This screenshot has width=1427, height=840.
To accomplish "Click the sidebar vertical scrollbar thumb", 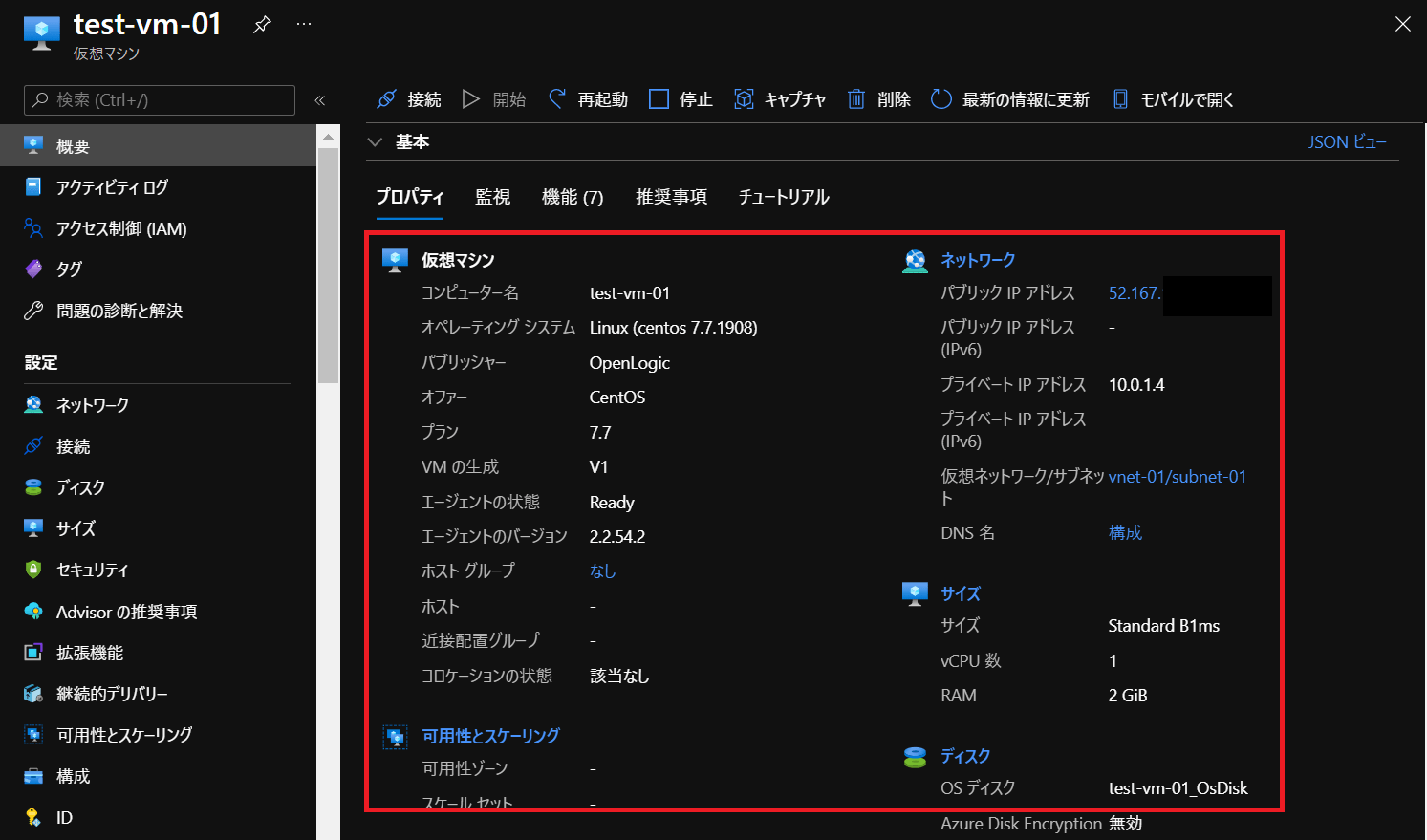I will 328,266.
